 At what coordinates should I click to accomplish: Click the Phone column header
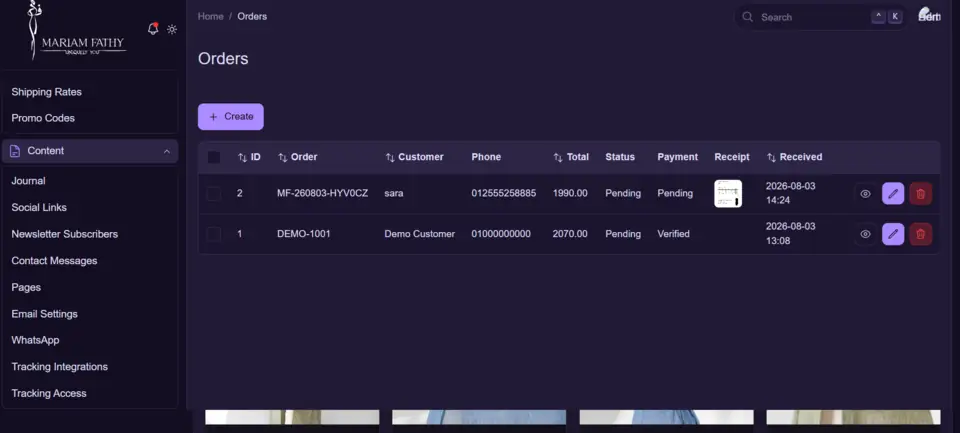486,157
